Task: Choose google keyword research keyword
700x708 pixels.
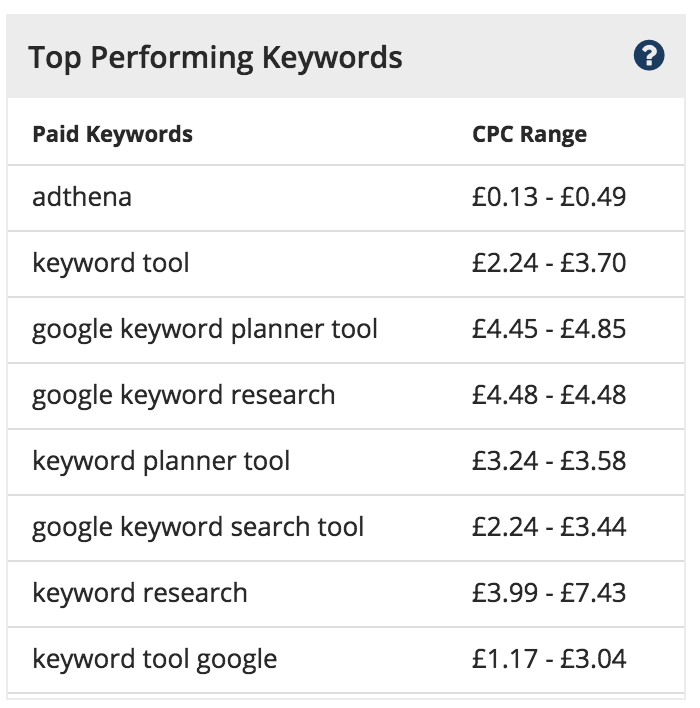Action: [x=183, y=396]
